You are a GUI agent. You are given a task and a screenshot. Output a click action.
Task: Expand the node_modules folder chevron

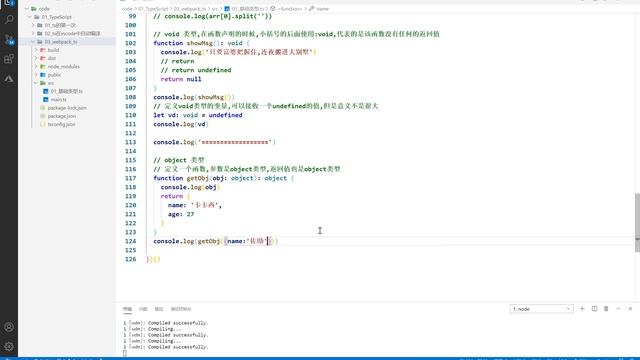(36, 67)
